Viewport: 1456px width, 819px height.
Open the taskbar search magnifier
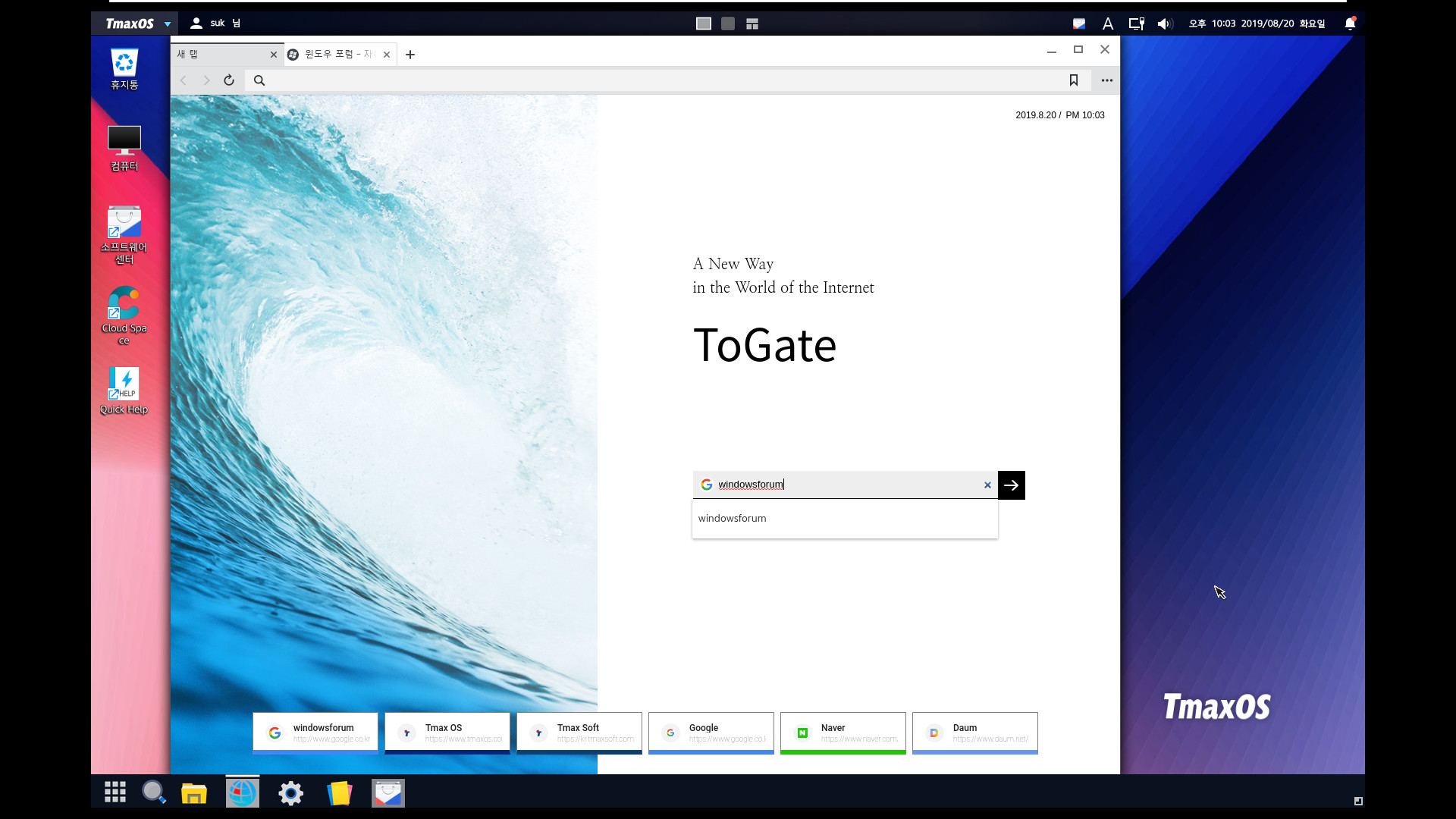coord(154,792)
